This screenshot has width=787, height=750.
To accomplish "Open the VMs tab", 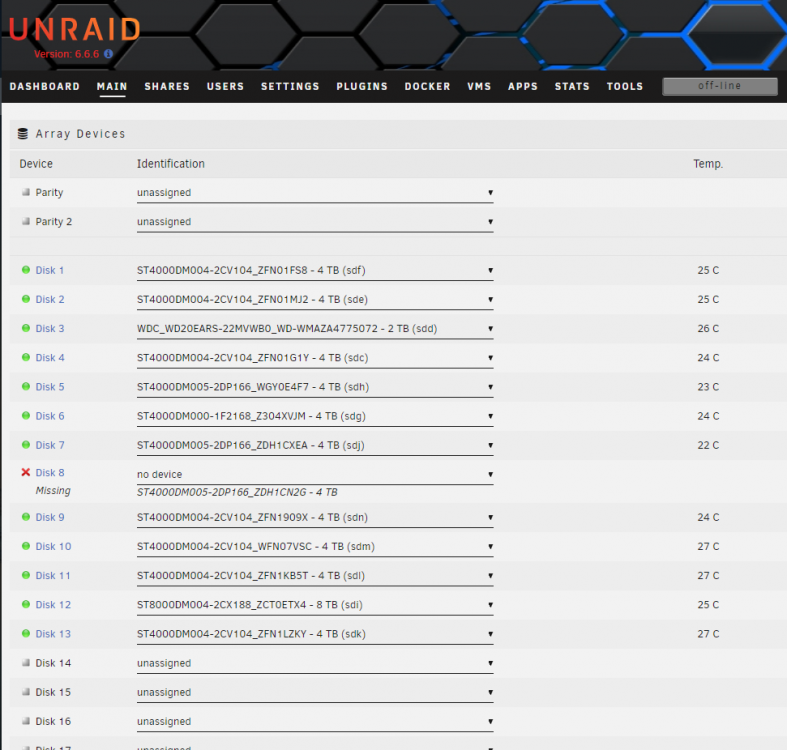I will coord(479,86).
